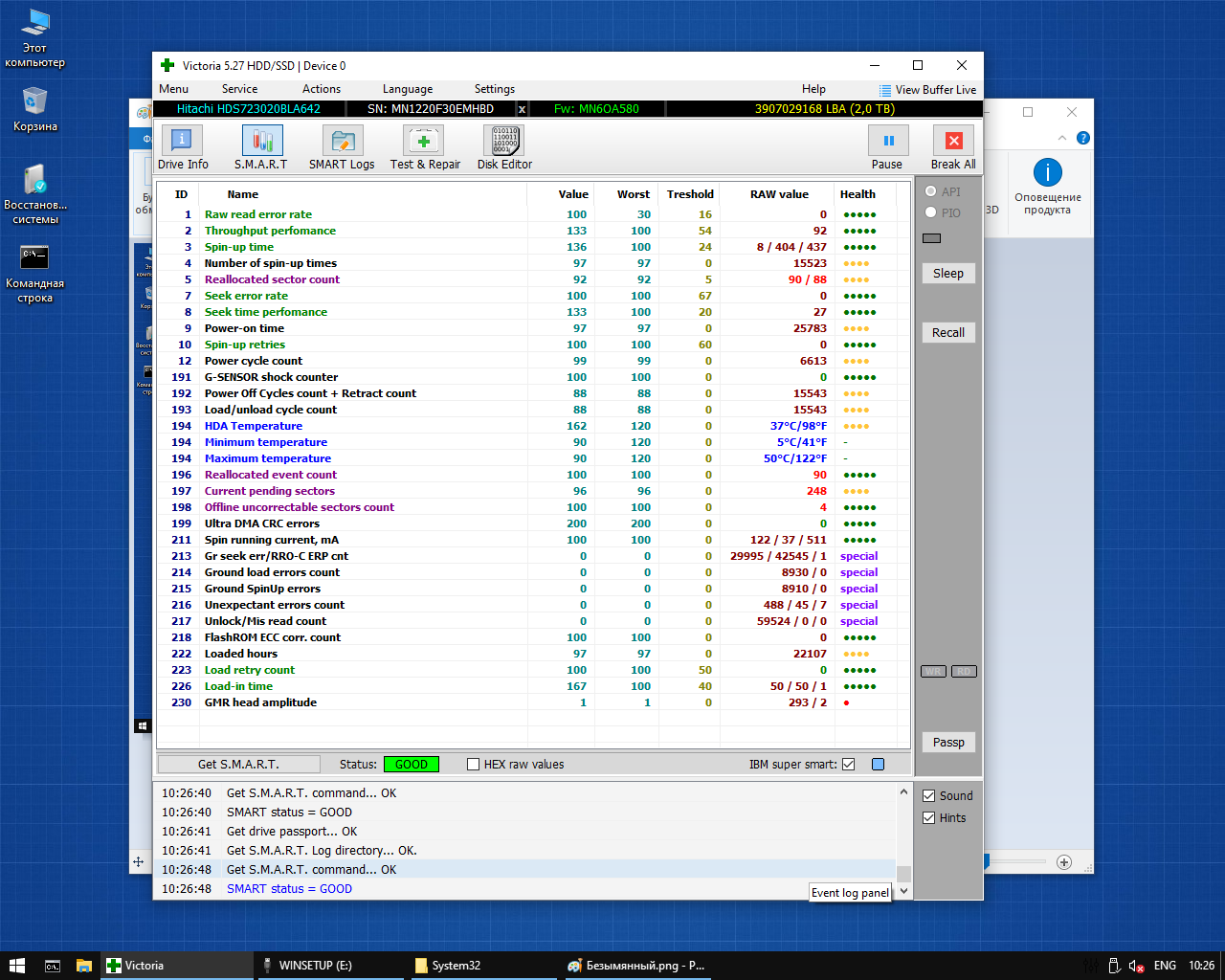Click the USB device tray icon
Viewport: 1225px width, 980px height.
[1114, 966]
